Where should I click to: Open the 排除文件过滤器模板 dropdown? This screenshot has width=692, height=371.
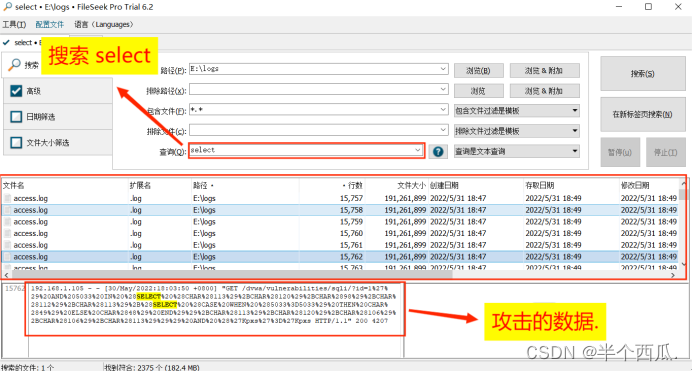point(516,131)
